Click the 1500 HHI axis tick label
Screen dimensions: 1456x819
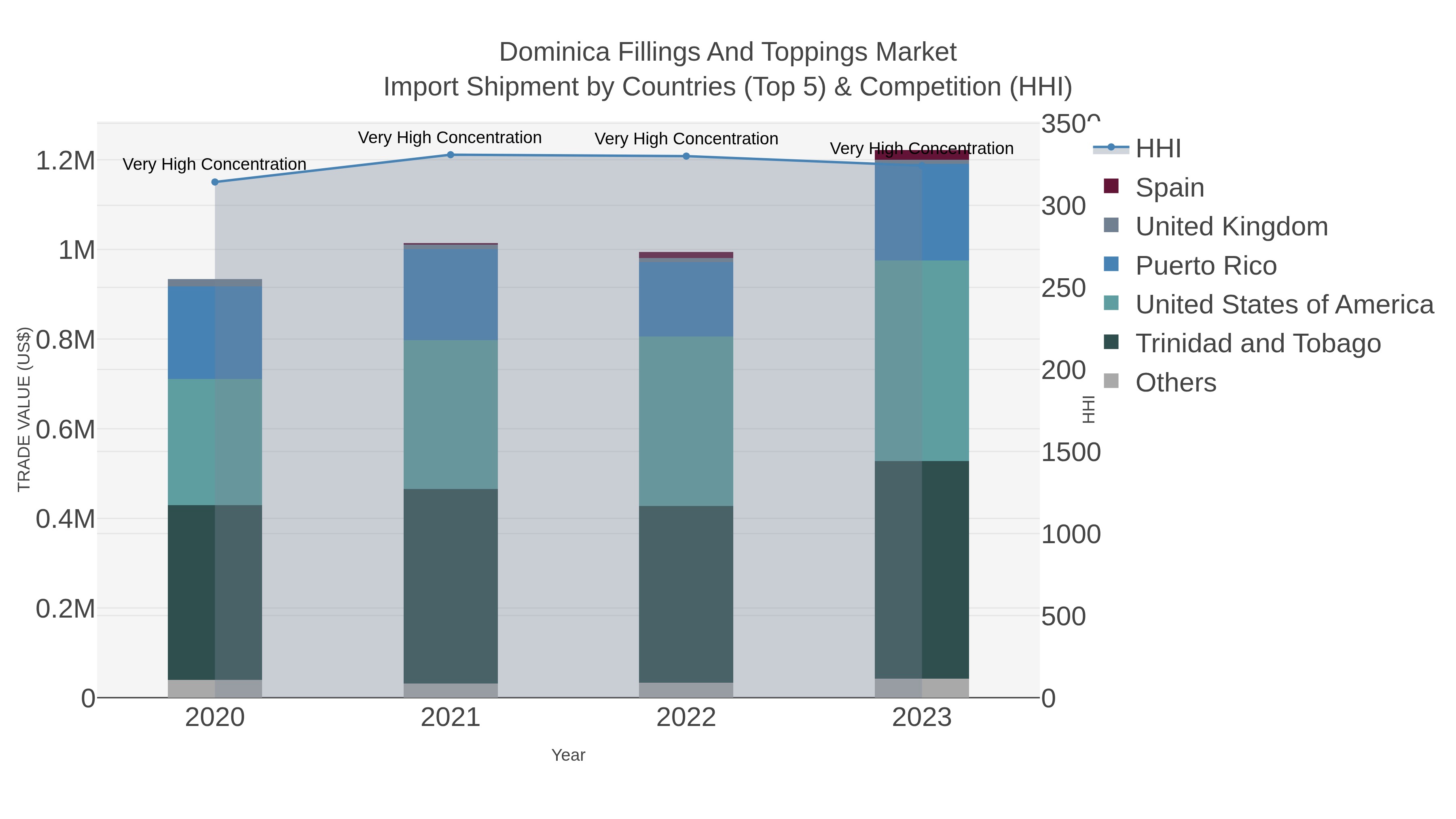1071,452
